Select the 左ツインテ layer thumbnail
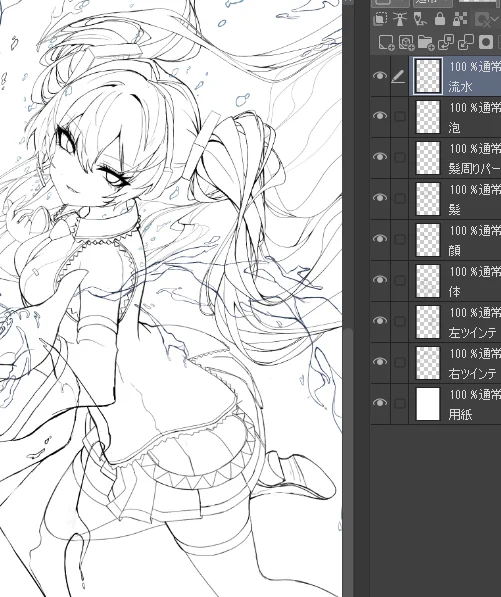Viewport: 501px width, 597px height. coord(428,322)
